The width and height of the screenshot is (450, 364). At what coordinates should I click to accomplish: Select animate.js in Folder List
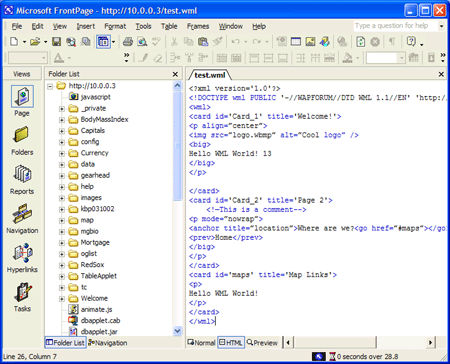point(96,310)
